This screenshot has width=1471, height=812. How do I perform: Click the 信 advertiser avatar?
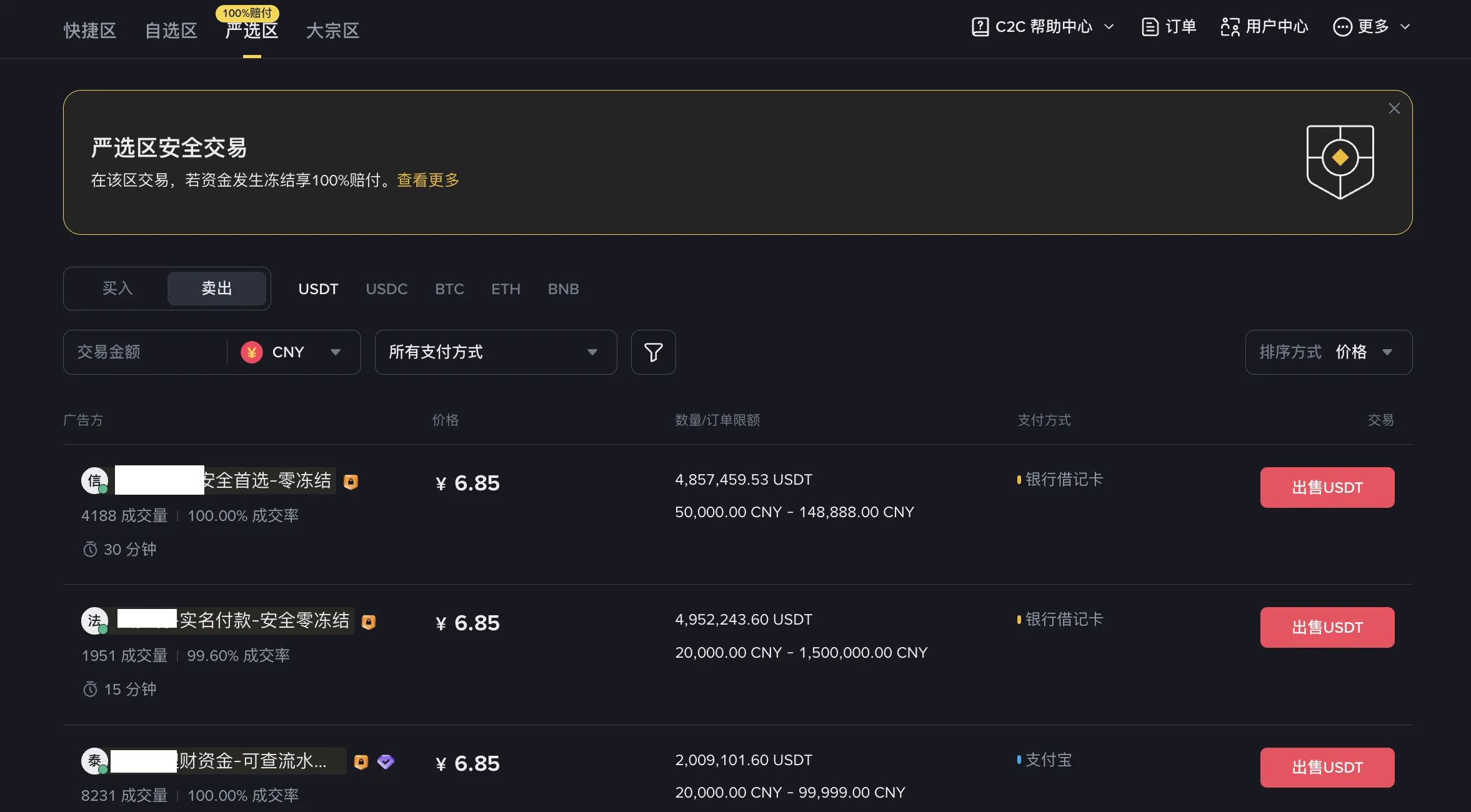coord(94,480)
